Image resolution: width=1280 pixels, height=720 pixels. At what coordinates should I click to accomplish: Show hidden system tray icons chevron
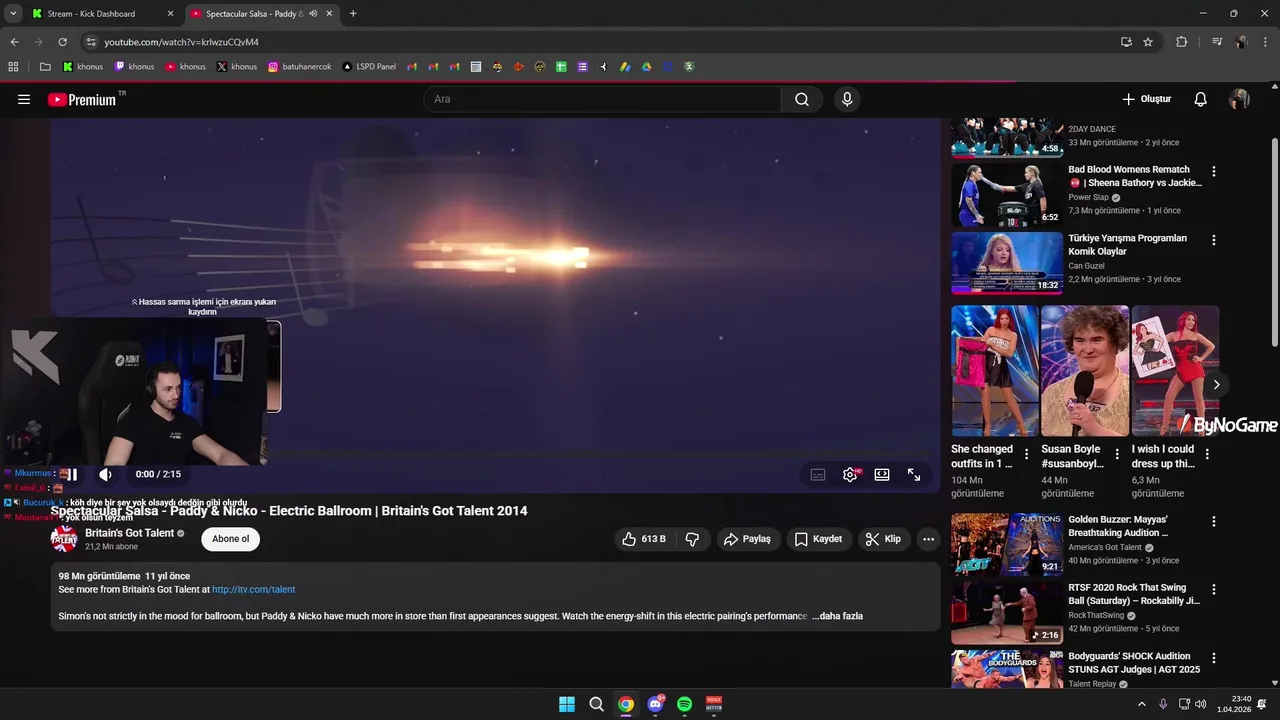point(1142,704)
